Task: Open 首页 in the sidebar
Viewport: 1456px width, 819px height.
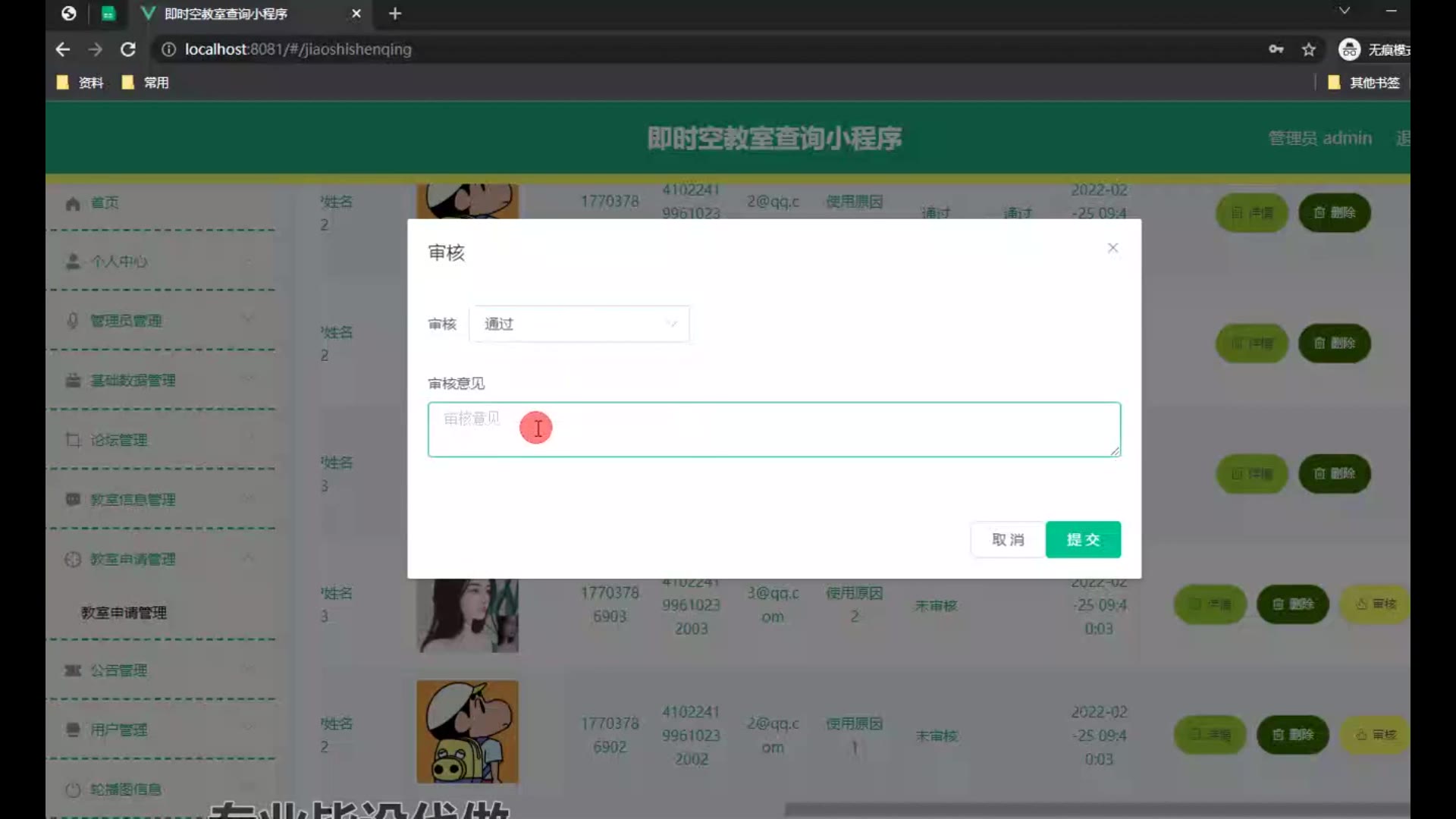Action: coord(105,202)
